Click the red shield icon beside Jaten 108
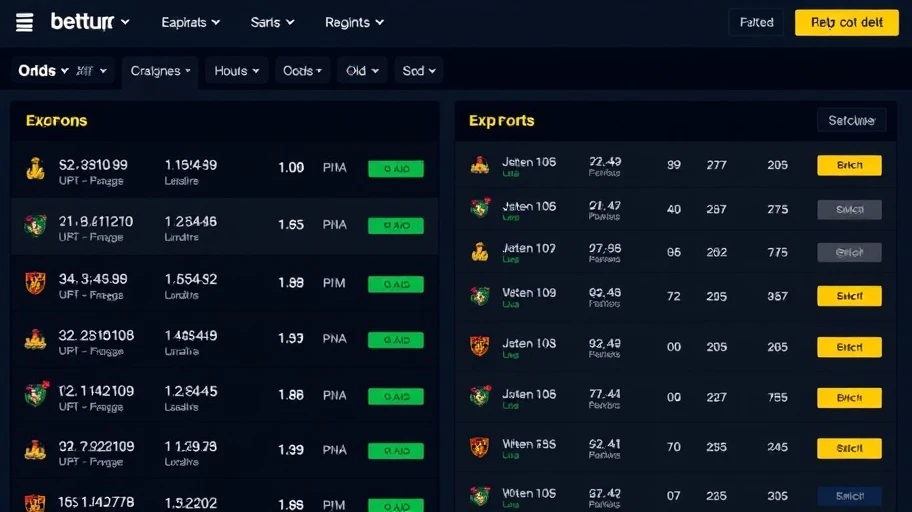Screen dimensions: 912x512 click(480, 346)
